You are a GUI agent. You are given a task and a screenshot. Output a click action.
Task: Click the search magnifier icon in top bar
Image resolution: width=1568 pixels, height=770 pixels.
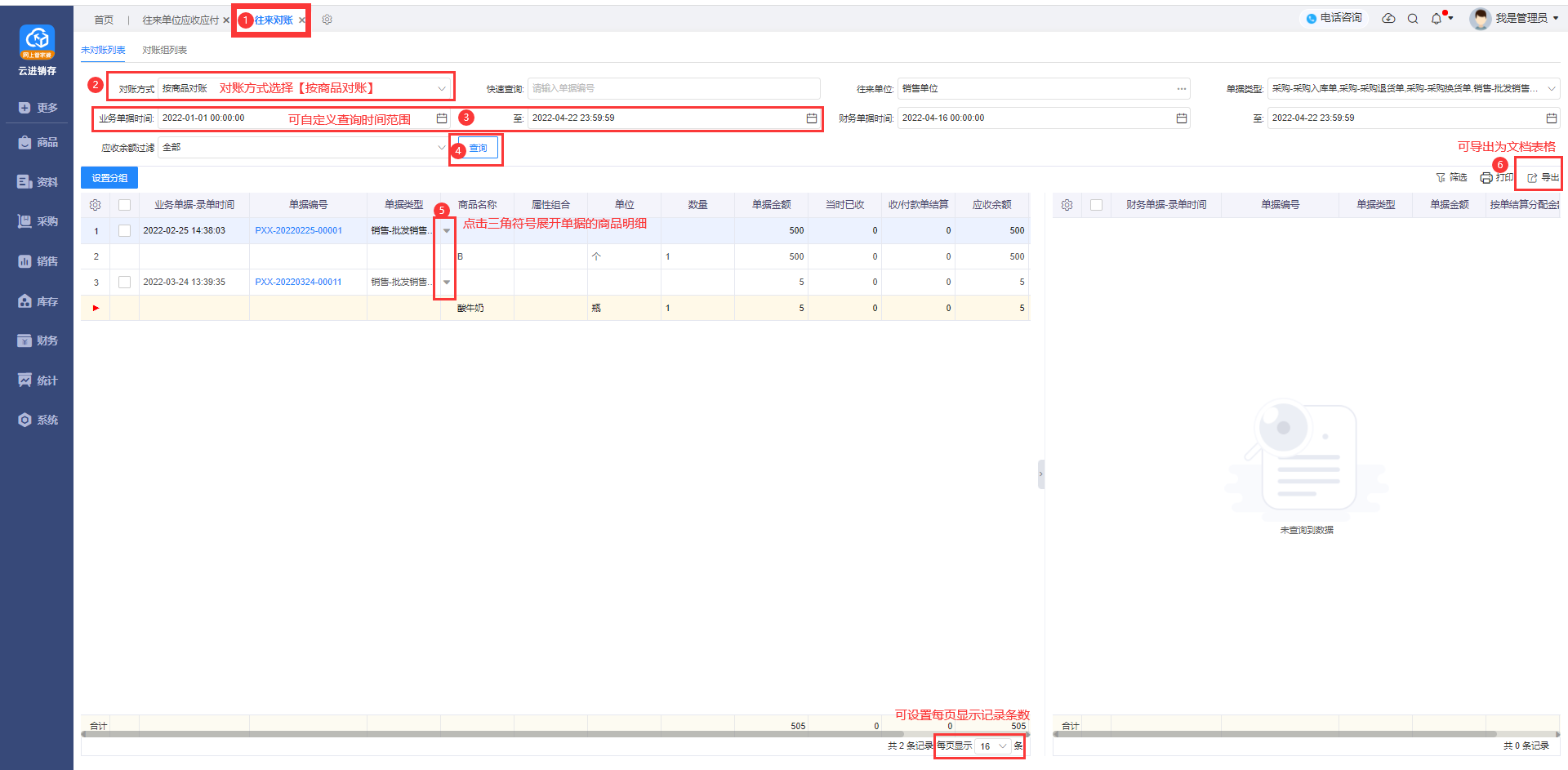(x=1413, y=19)
